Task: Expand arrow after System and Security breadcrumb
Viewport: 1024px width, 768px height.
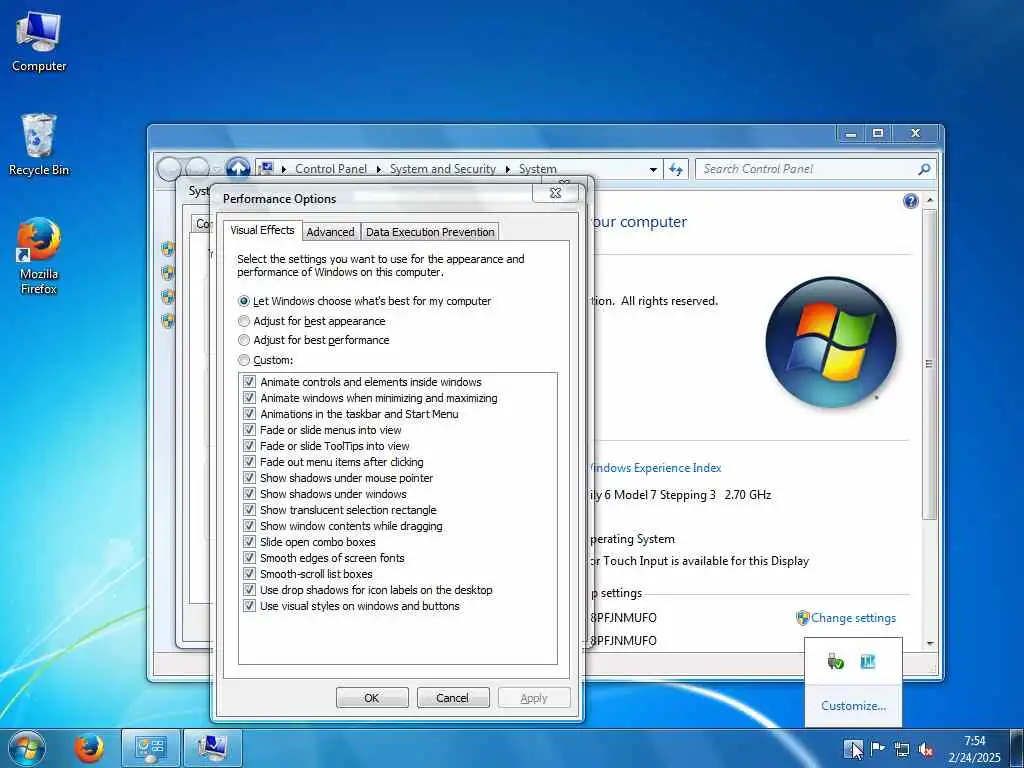Action: click(508, 169)
